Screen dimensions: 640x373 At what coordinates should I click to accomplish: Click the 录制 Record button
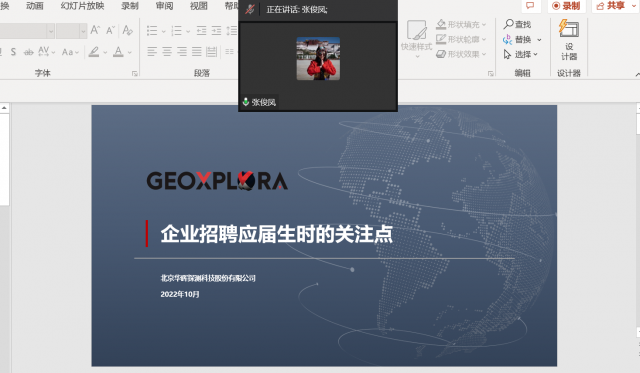pos(566,6)
